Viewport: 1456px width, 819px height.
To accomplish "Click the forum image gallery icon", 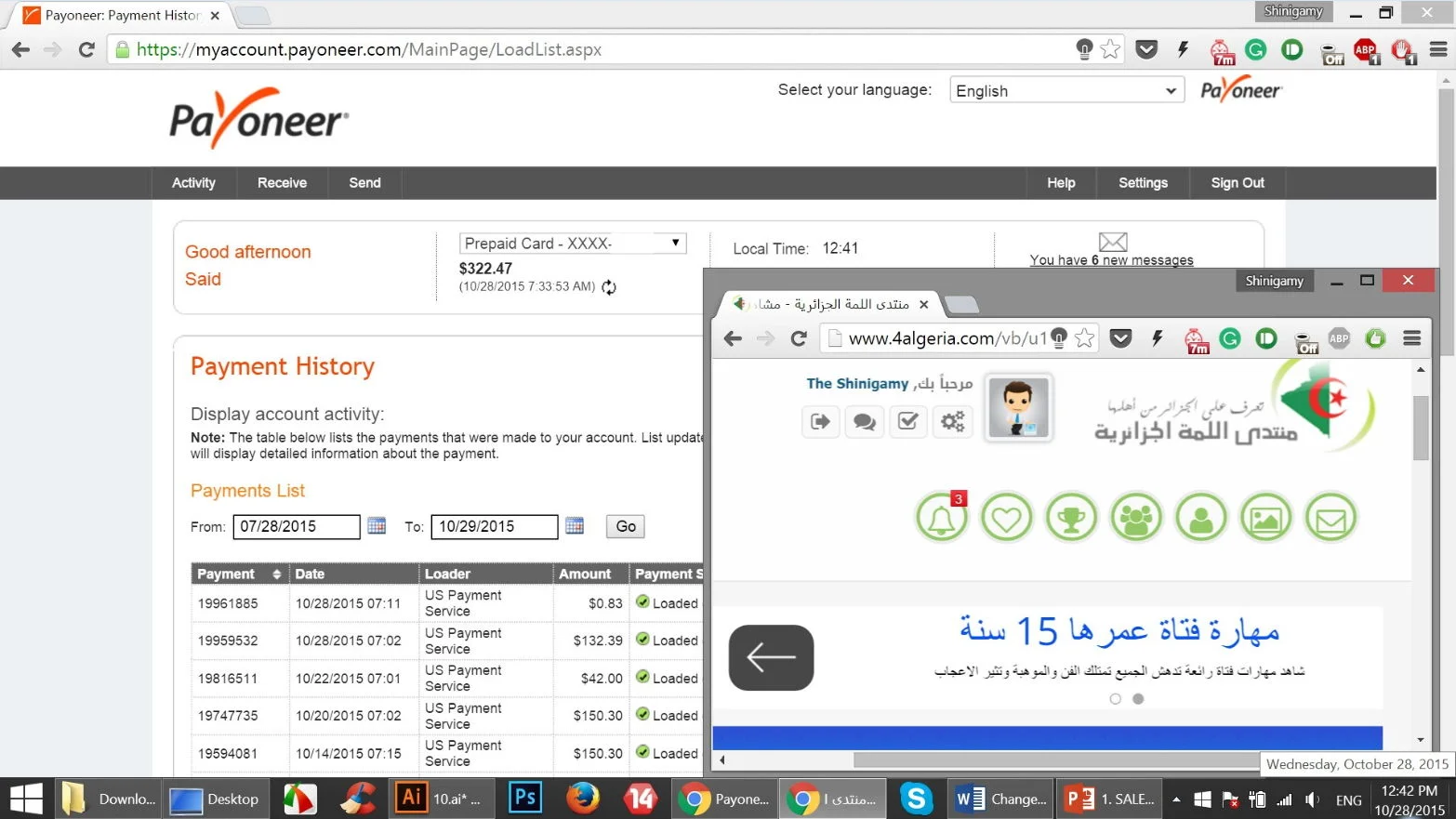I will (x=1265, y=518).
